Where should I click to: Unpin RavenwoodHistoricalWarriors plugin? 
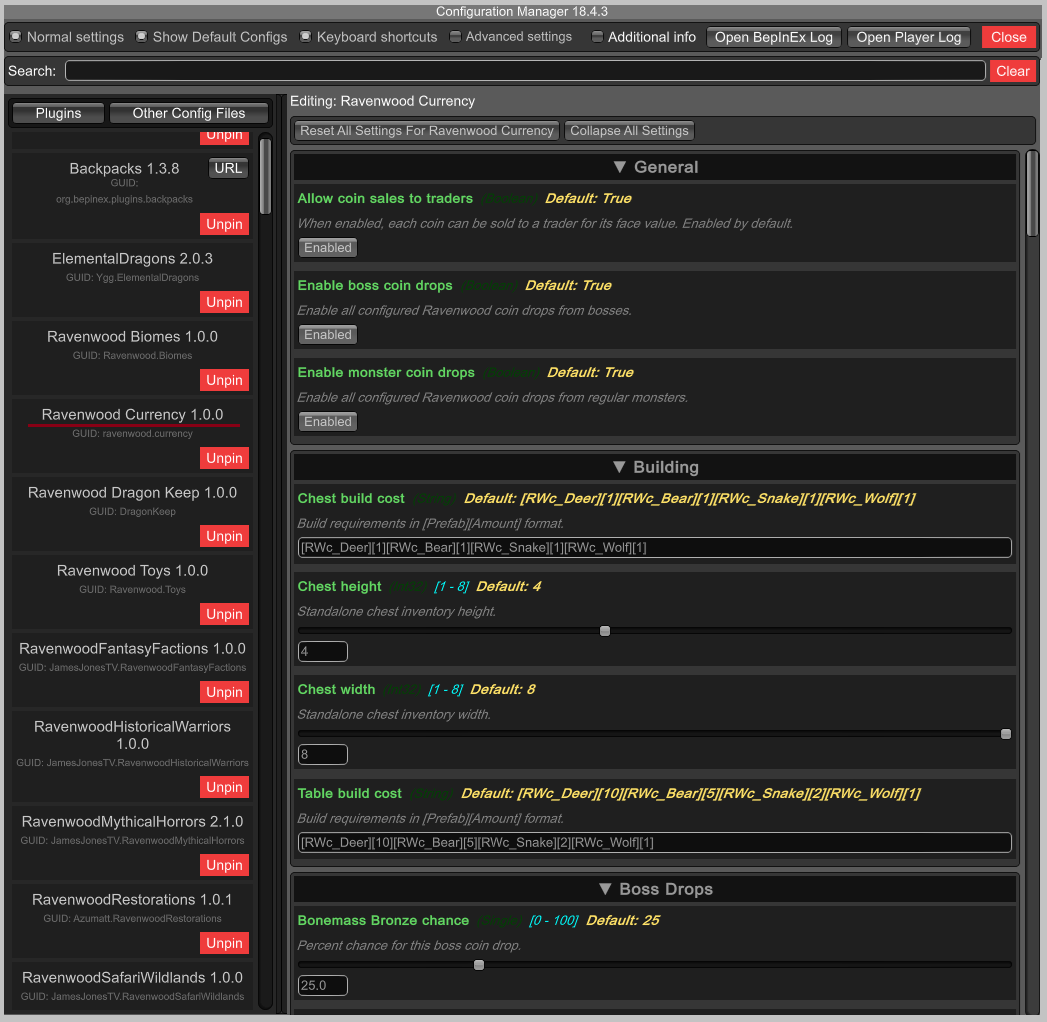pyautogui.click(x=224, y=788)
